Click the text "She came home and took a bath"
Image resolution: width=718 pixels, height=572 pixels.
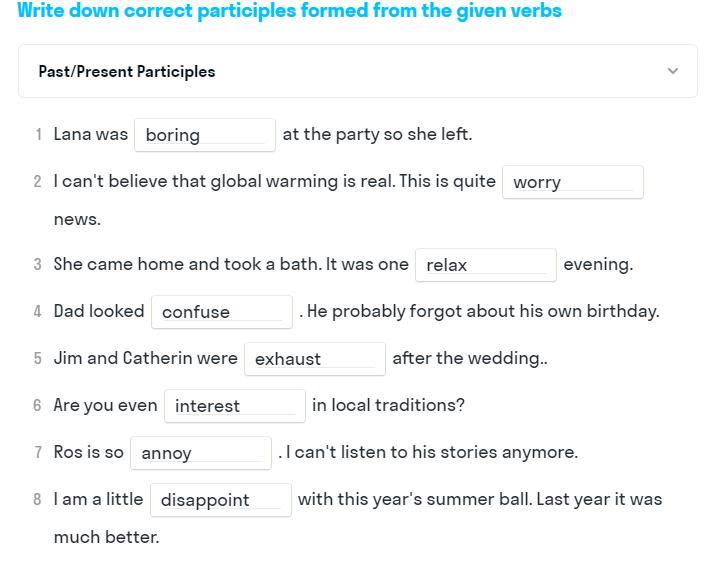(x=231, y=264)
